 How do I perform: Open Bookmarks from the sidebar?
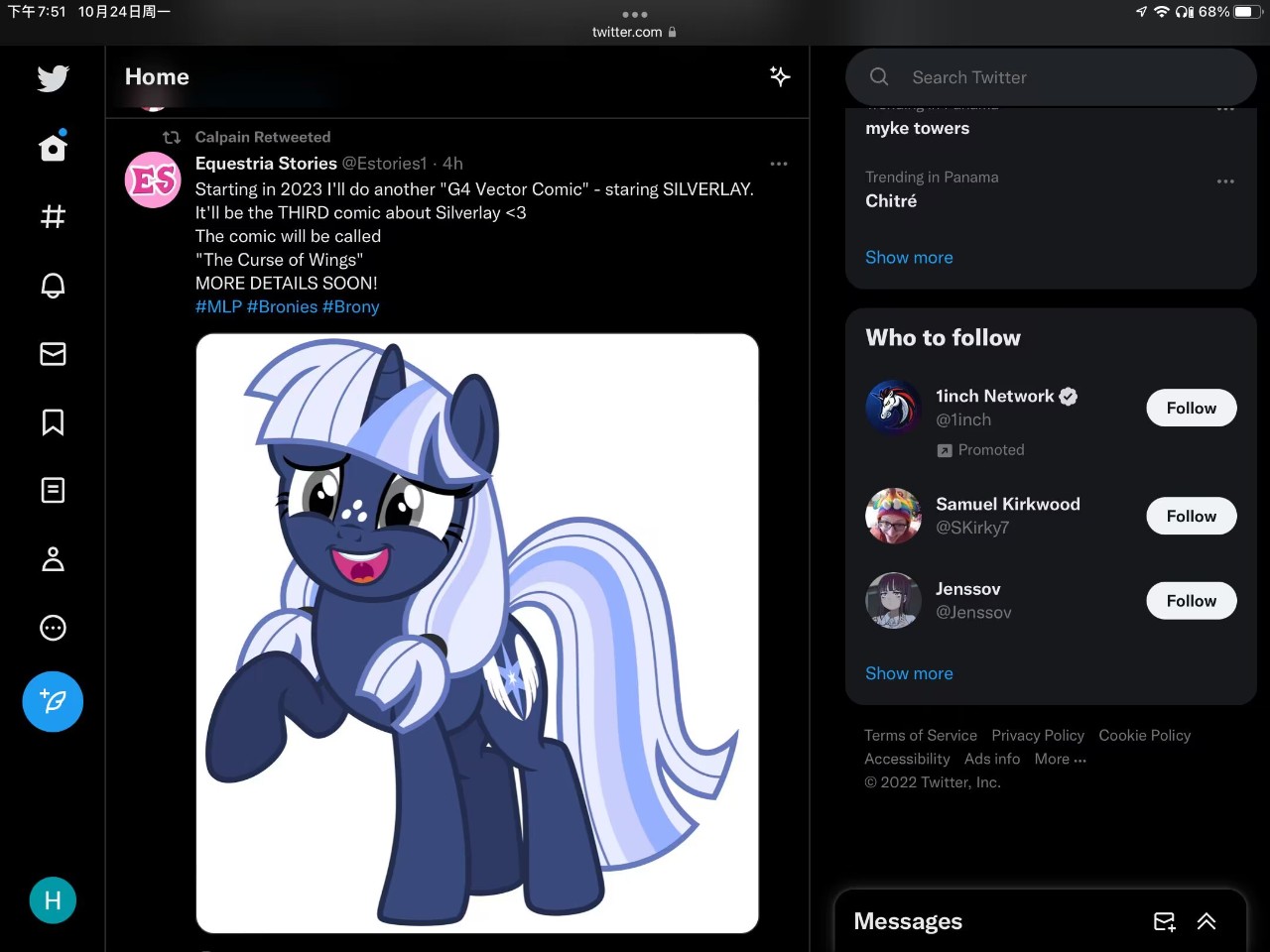tap(53, 422)
